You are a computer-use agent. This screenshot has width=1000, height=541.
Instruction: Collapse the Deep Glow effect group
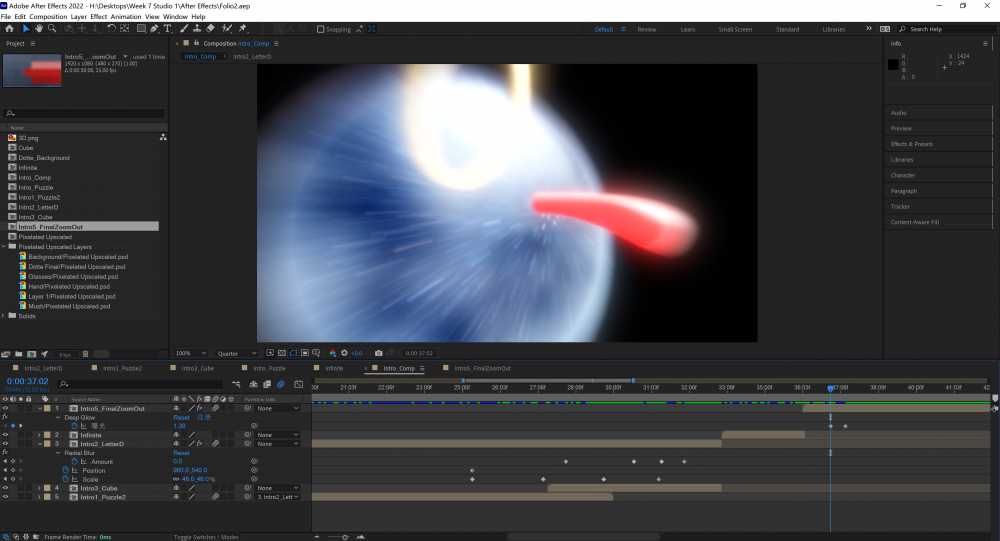click(58, 417)
